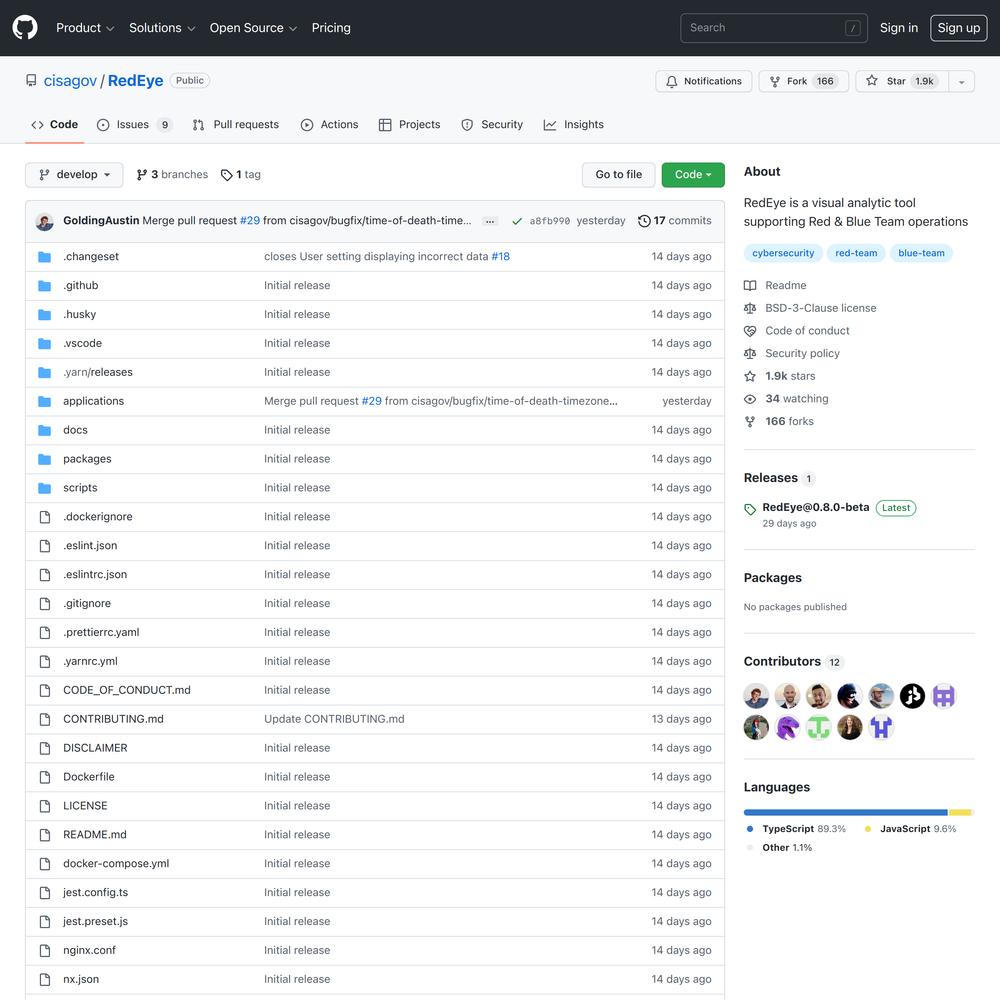The width and height of the screenshot is (1000, 1000).
Task: Switch to the Code tab
Action: (54, 124)
